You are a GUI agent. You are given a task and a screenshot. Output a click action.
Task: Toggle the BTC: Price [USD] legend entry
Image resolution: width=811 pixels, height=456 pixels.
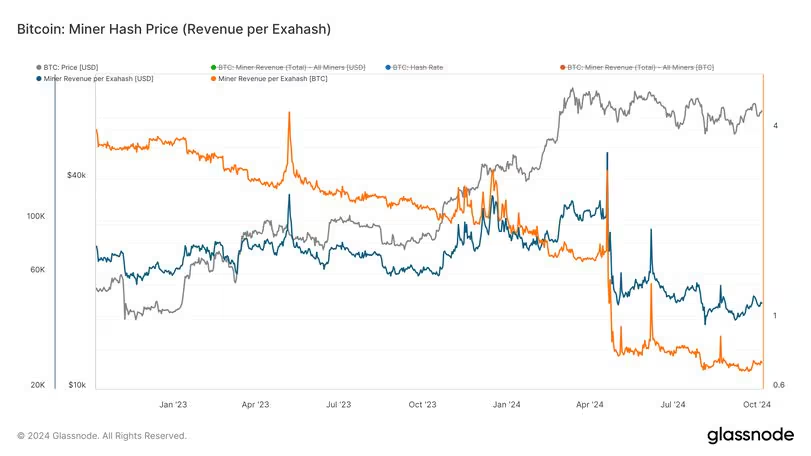coord(67,67)
